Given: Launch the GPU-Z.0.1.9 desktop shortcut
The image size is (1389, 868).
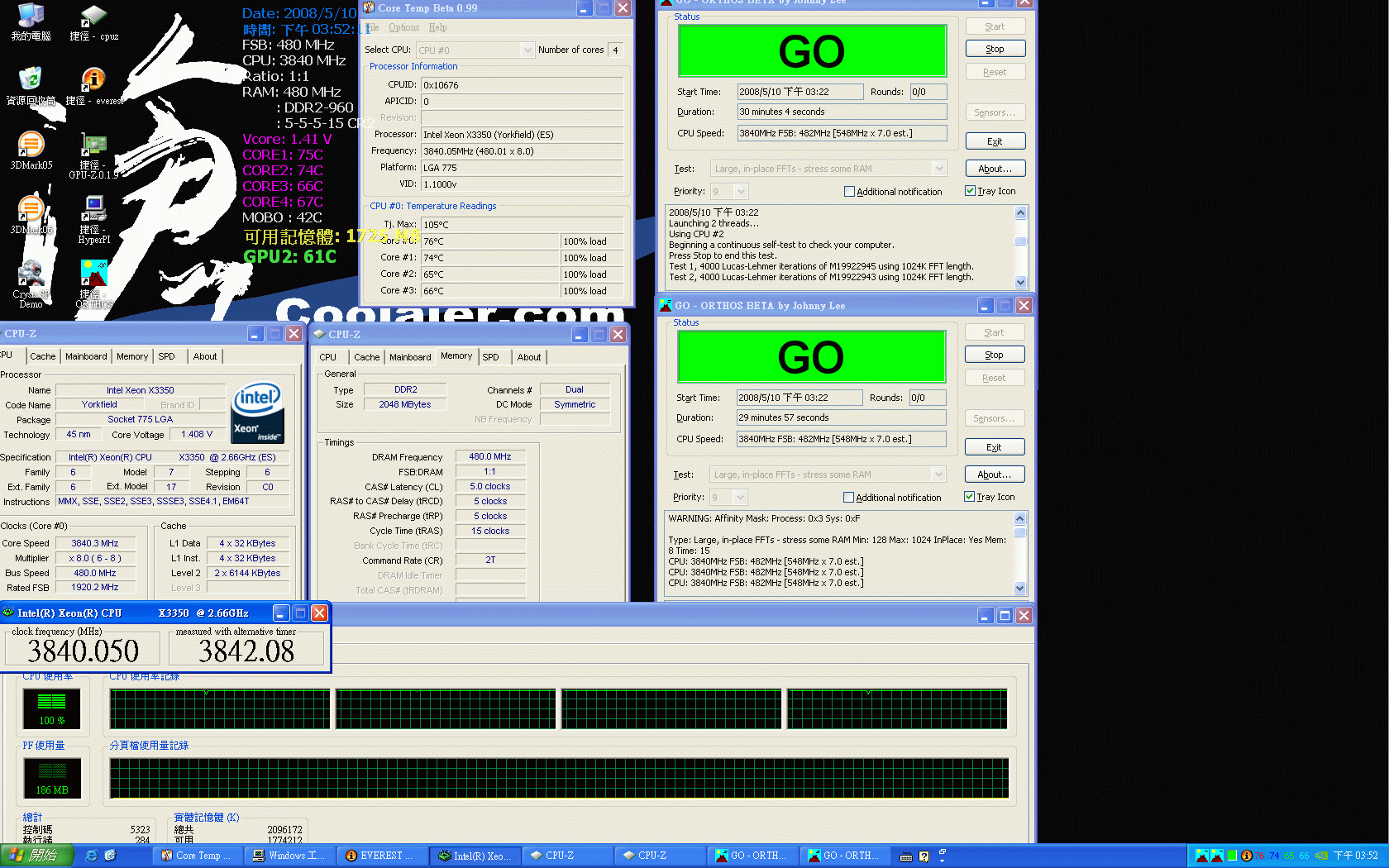Looking at the screenshot, I should click(93, 156).
